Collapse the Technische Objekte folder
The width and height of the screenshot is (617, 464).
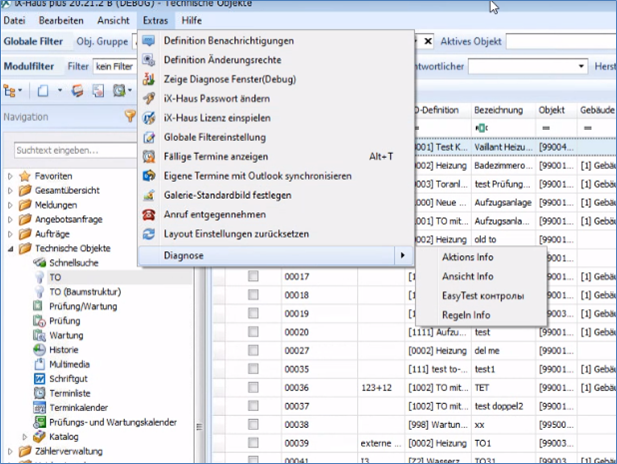[x=11, y=248]
